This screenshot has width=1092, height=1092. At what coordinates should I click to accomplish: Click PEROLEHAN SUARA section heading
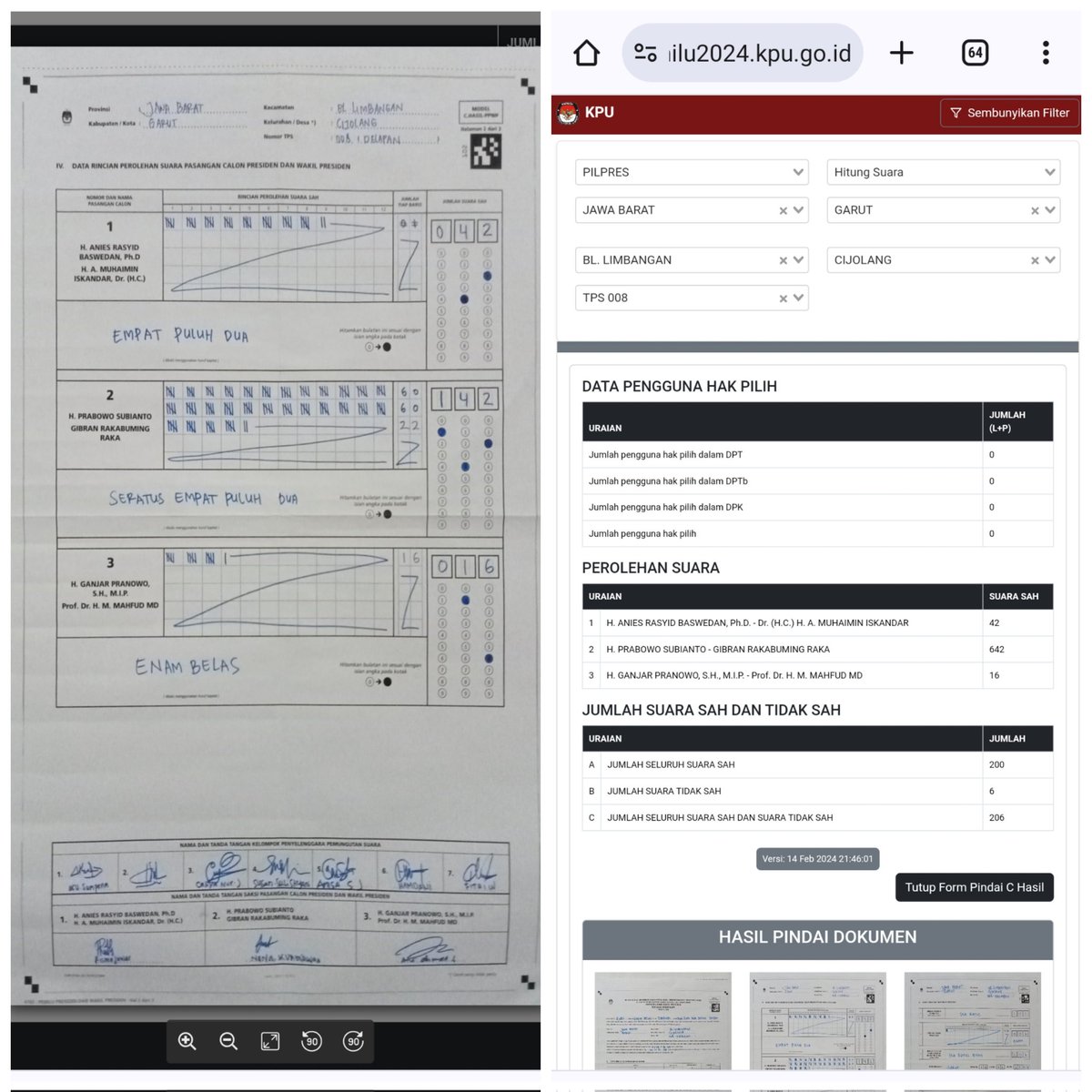click(x=651, y=568)
